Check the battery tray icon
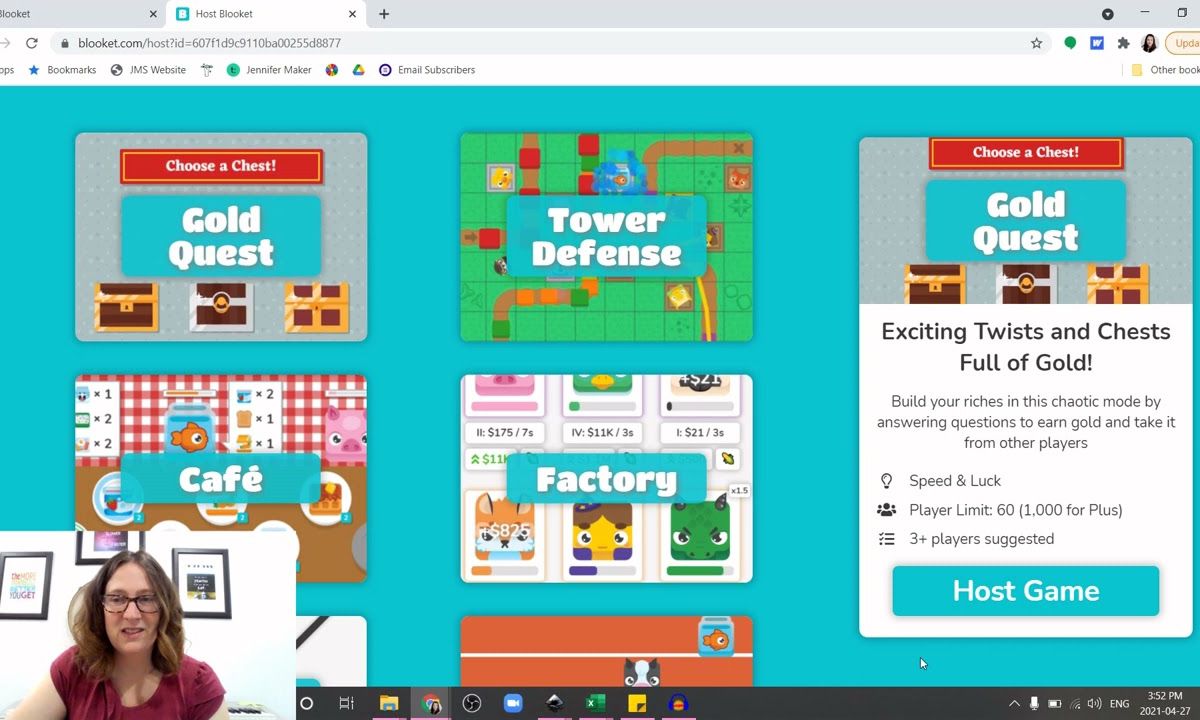Image resolution: width=1200 pixels, height=720 pixels. click(1054, 704)
